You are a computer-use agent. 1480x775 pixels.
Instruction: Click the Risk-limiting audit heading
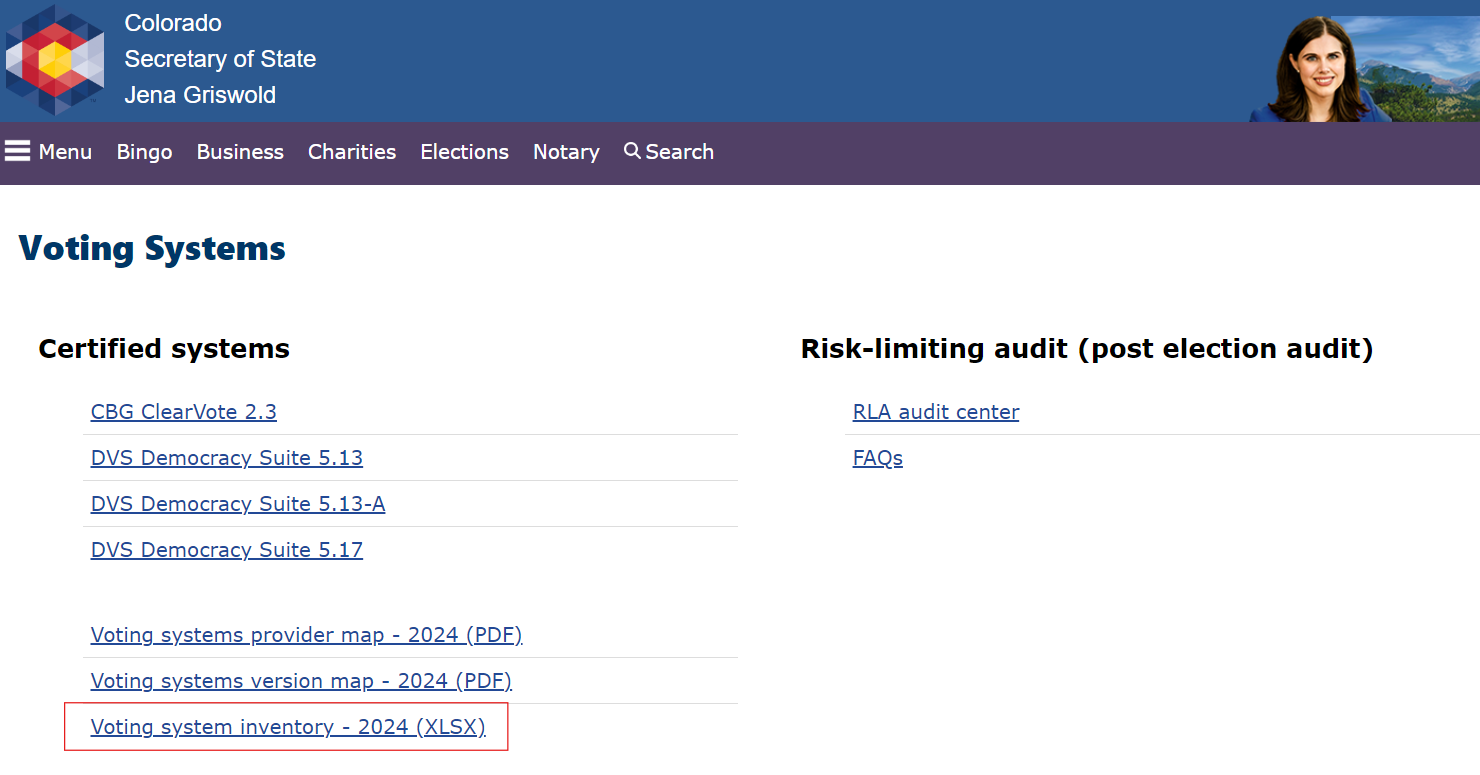tap(1087, 348)
